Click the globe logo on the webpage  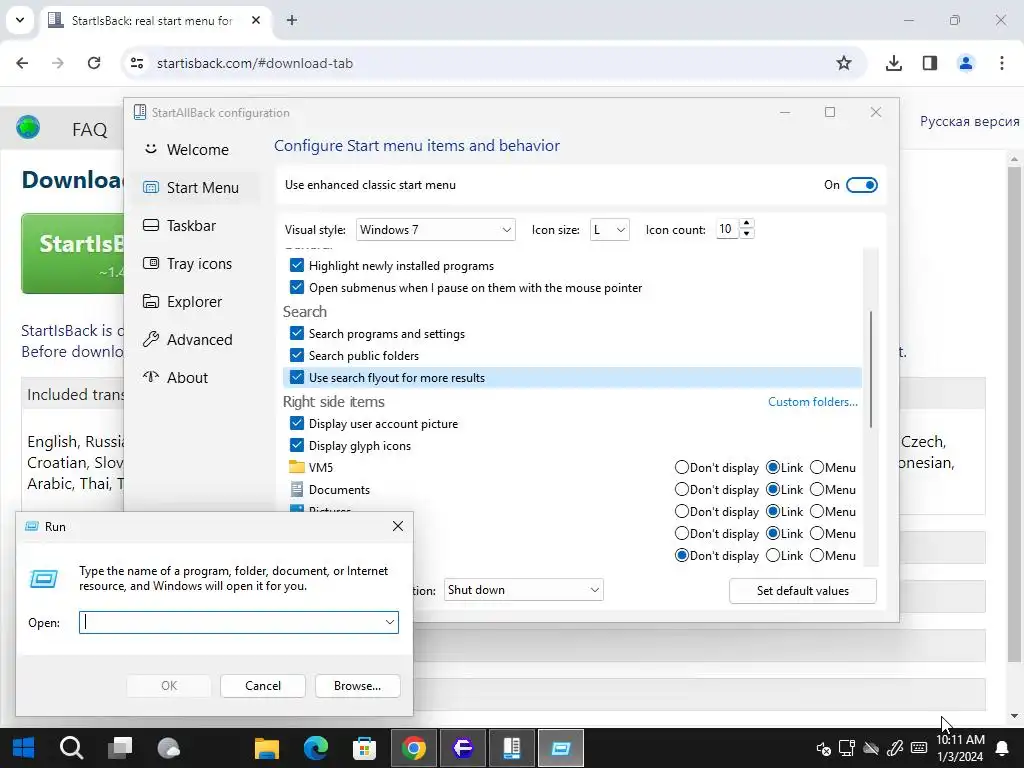click(28, 127)
